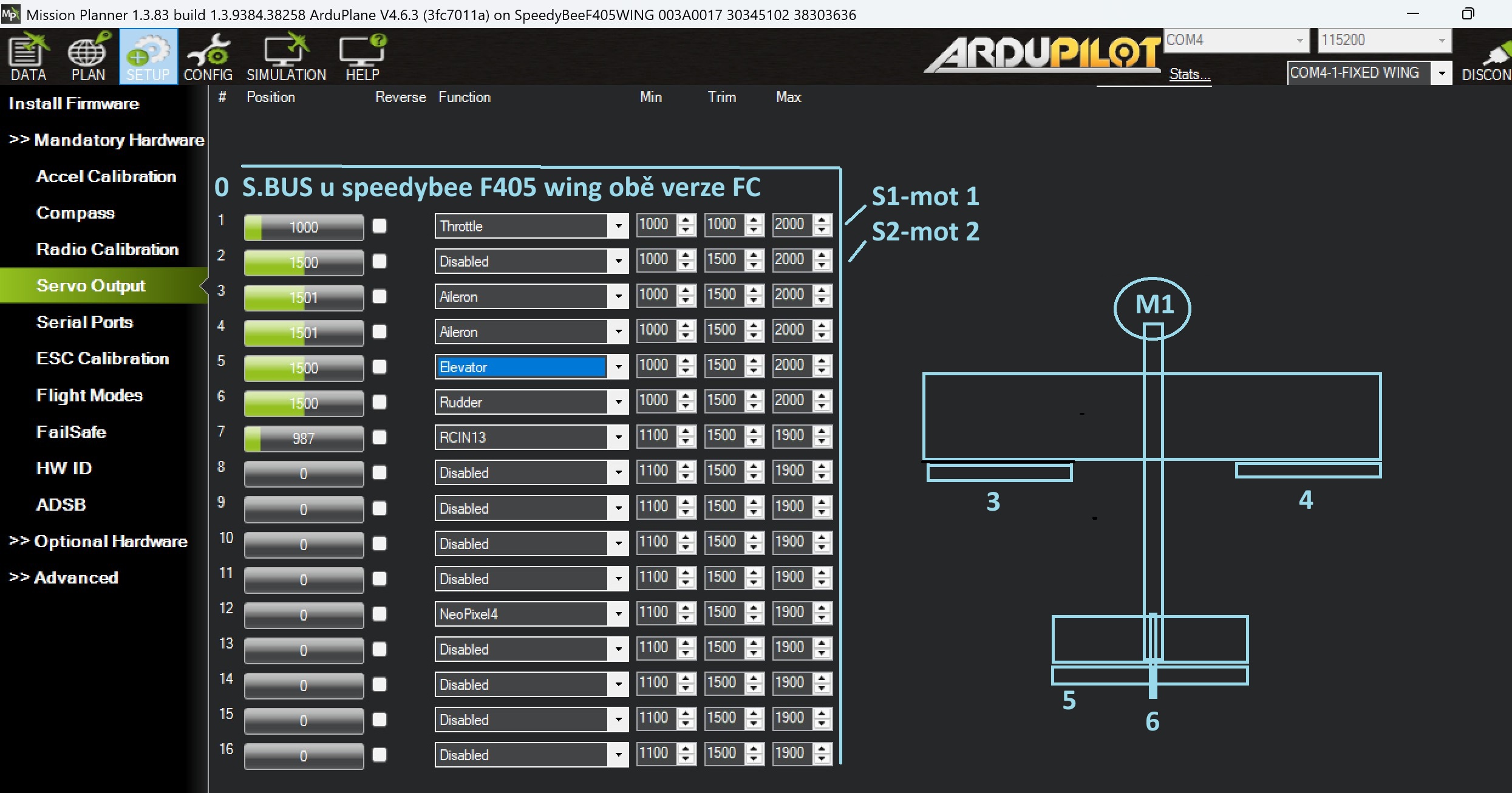Check Reverse box for servo 7 RCIN13
The image size is (1512, 793).
click(380, 437)
